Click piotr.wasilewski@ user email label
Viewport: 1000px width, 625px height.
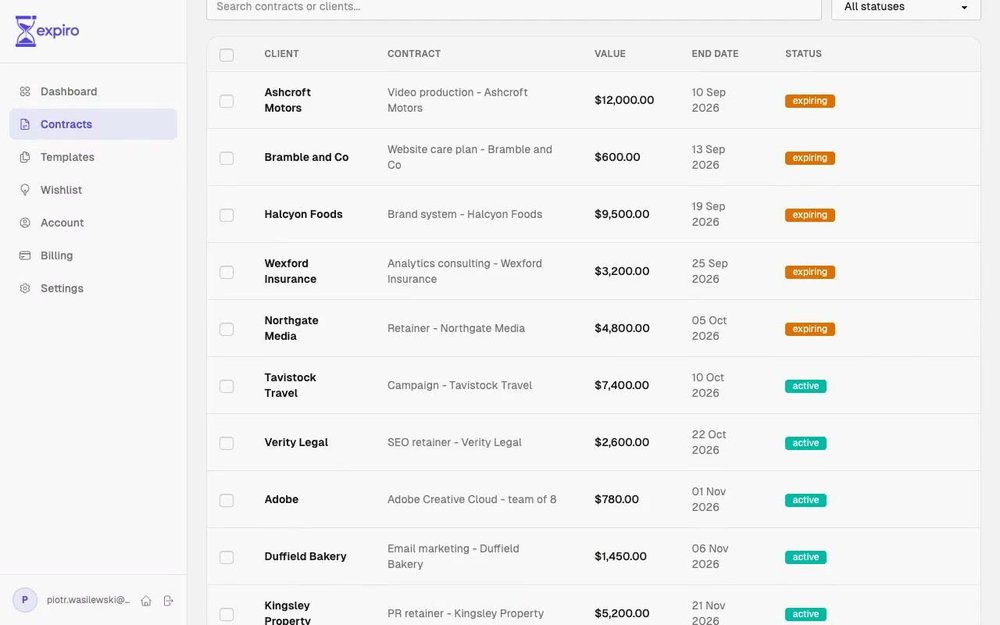(88, 600)
